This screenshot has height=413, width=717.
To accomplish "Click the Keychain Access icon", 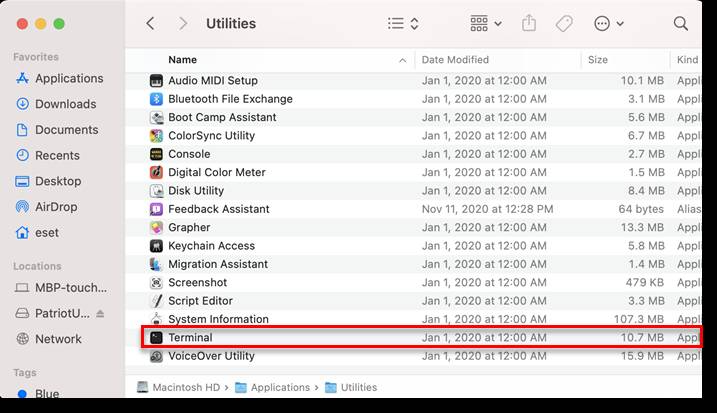I will pos(156,246).
